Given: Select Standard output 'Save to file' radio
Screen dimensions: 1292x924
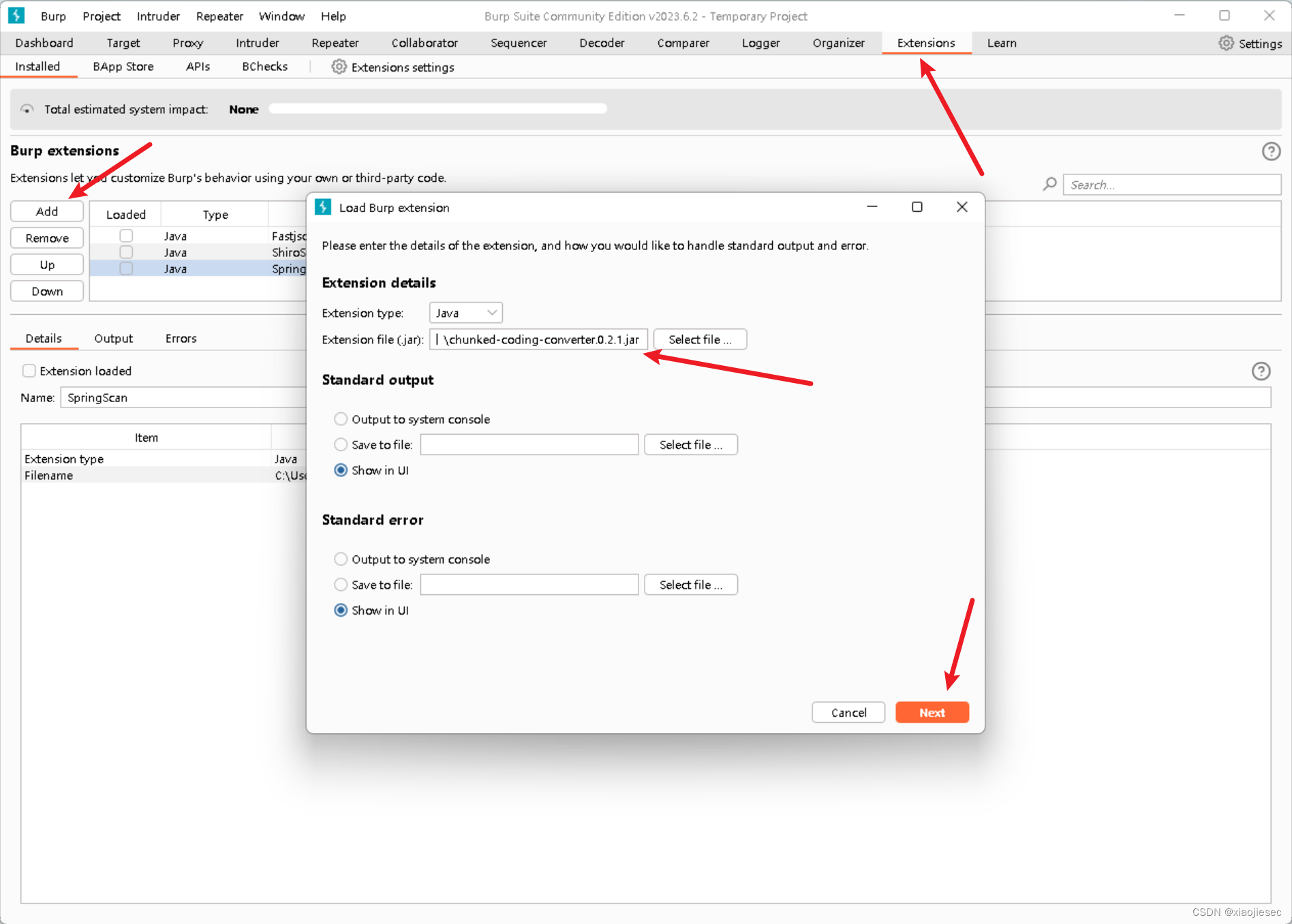Looking at the screenshot, I should [x=341, y=444].
